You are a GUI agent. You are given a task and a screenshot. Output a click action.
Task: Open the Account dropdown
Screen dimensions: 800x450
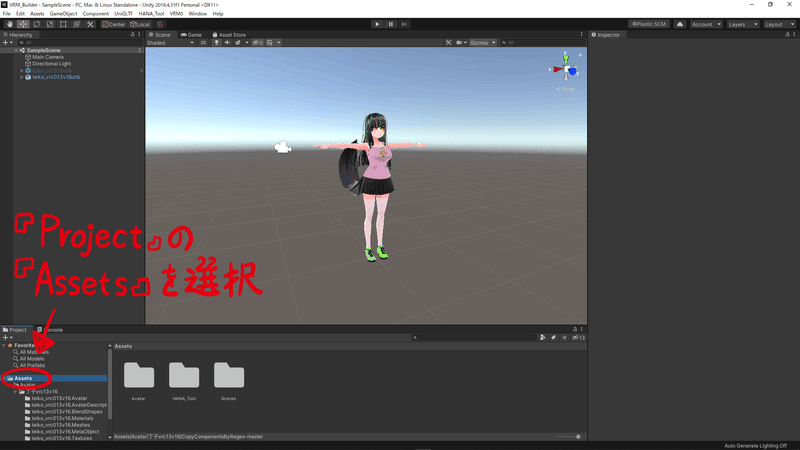tap(706, 24)
